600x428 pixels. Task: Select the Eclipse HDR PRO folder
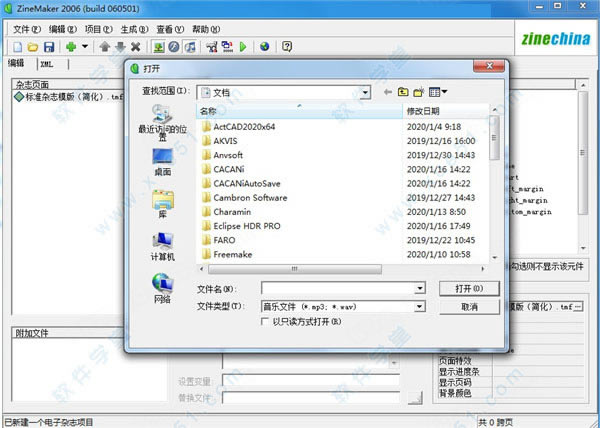(241, 226)
